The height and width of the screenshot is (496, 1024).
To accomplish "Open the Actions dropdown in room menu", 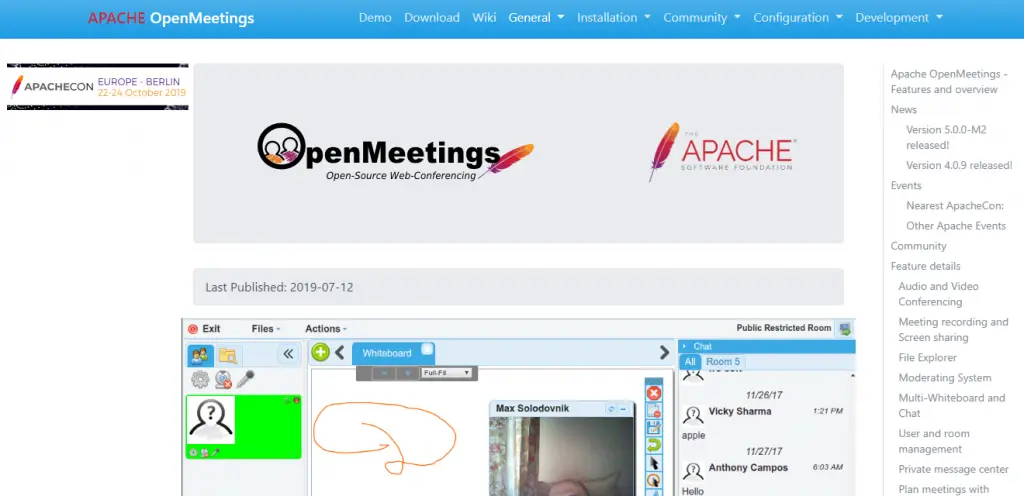I will (326, 329).
